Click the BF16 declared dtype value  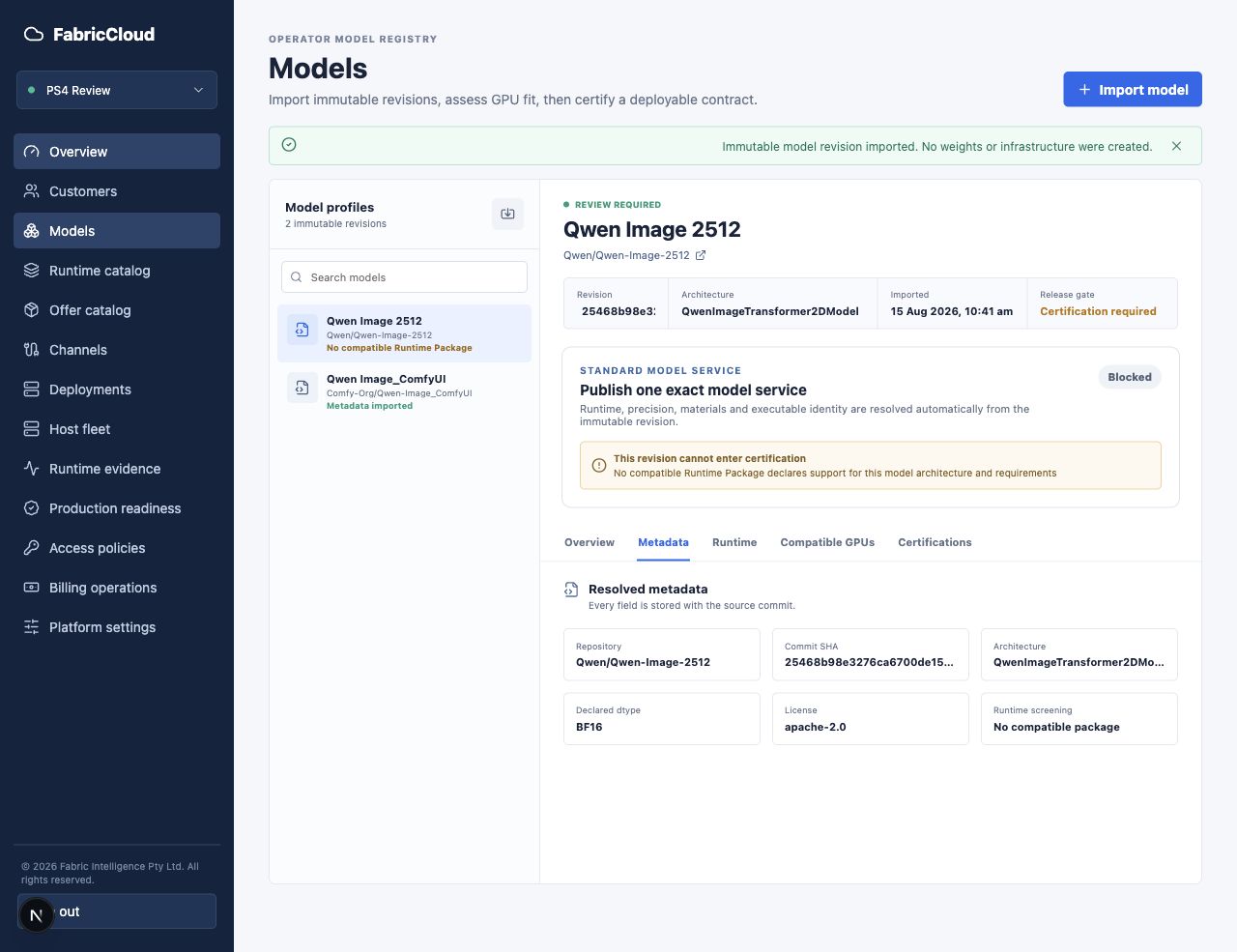click(589, 728)
